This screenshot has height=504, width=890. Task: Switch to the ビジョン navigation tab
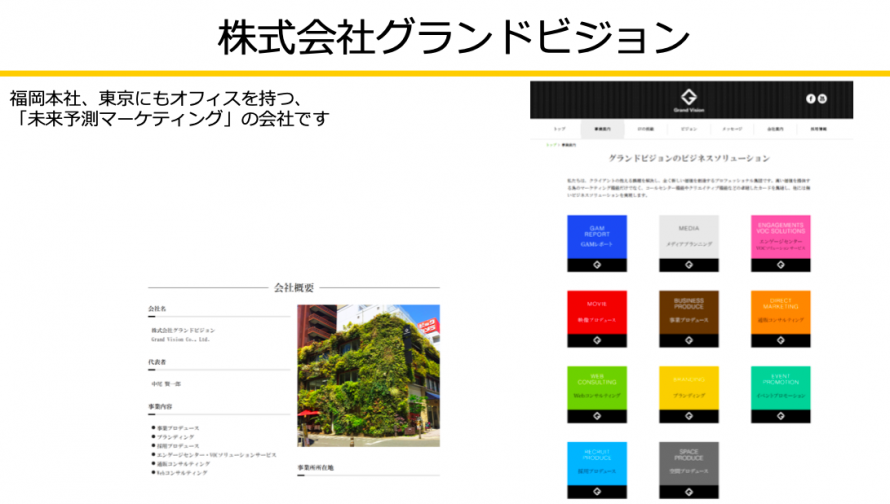coord(689,129)
